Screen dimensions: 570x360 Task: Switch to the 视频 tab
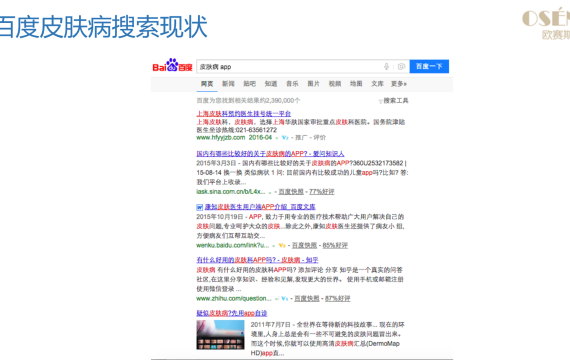click(335, 84)
